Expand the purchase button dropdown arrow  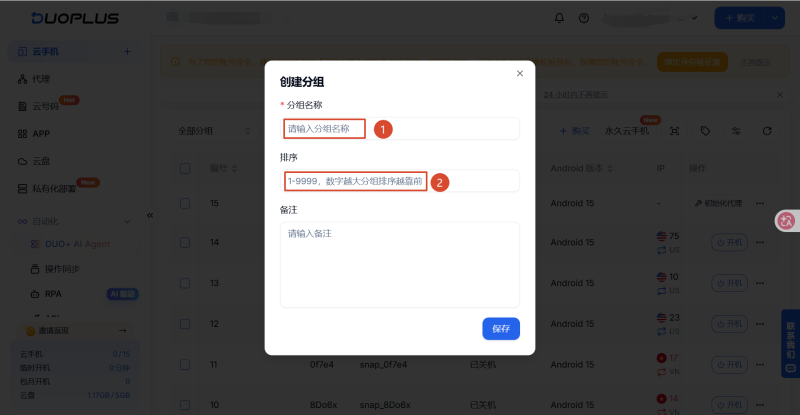coord(774,18)
